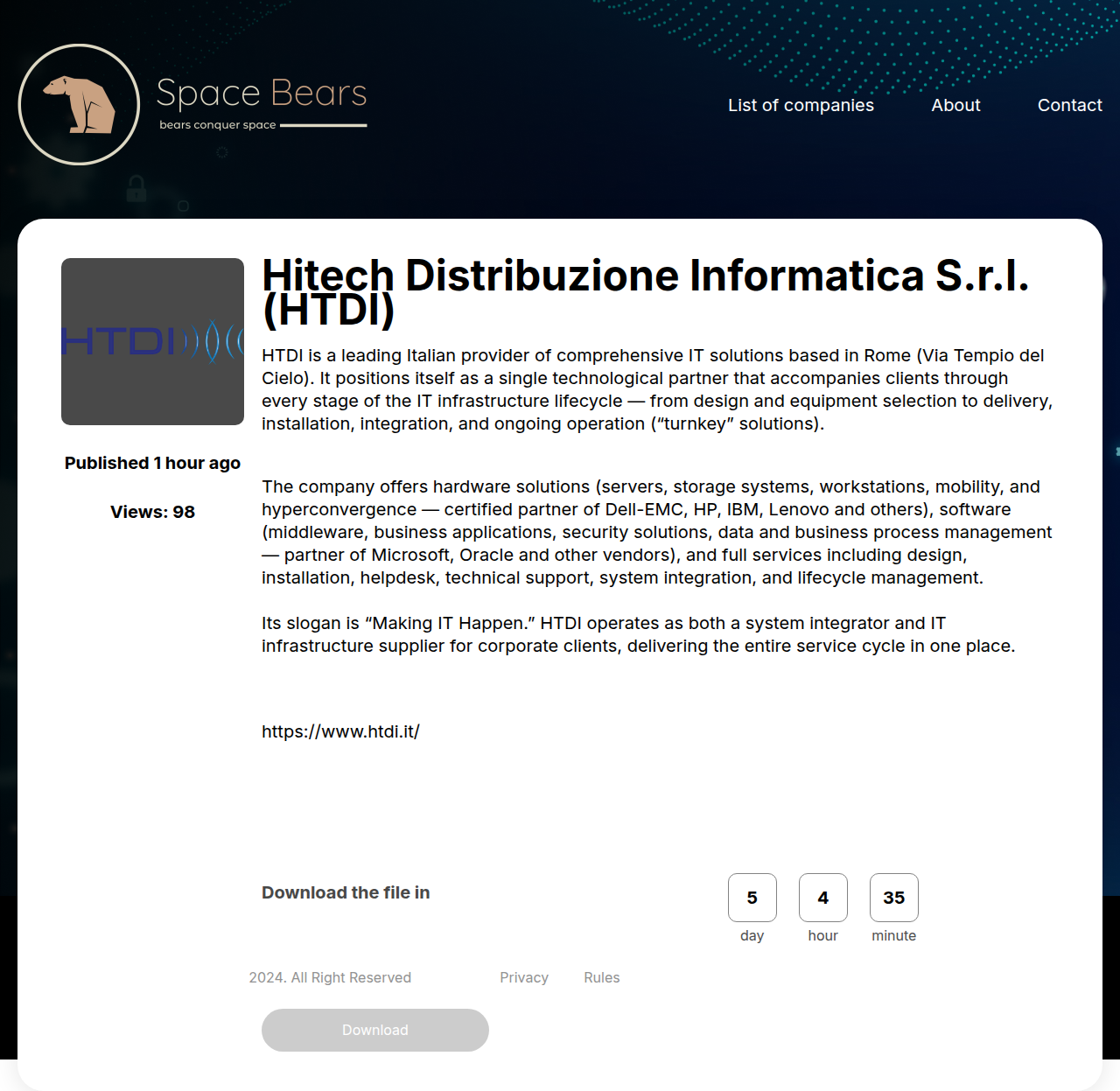
Task: Click the countdown day box showing 5
Action: [752, 898]
